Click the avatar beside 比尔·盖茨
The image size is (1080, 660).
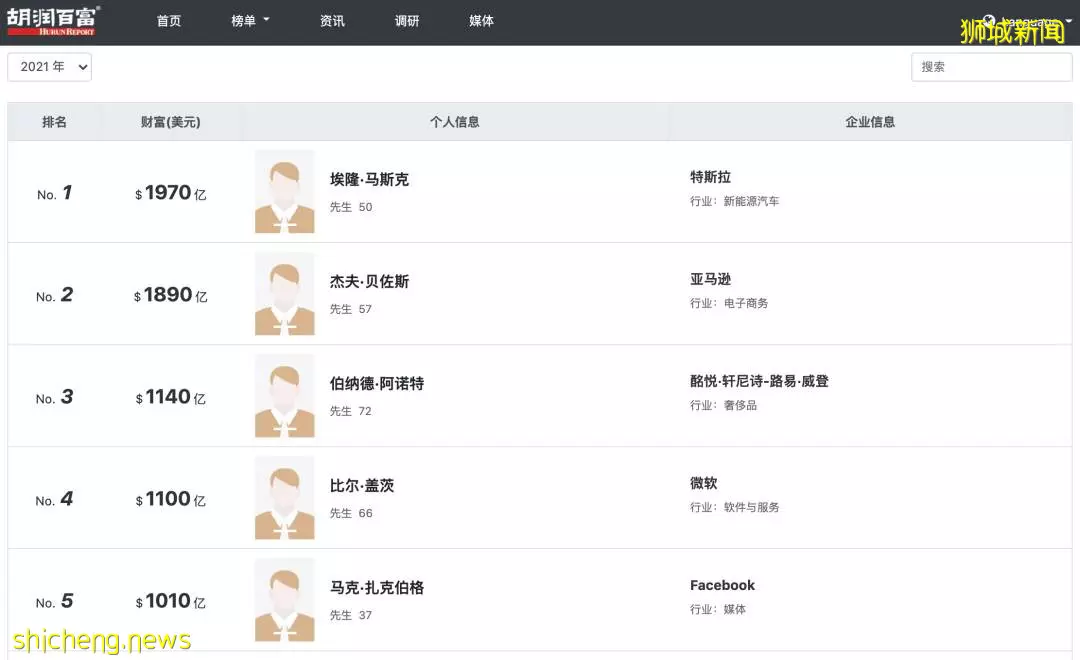[x=284, y=497]
